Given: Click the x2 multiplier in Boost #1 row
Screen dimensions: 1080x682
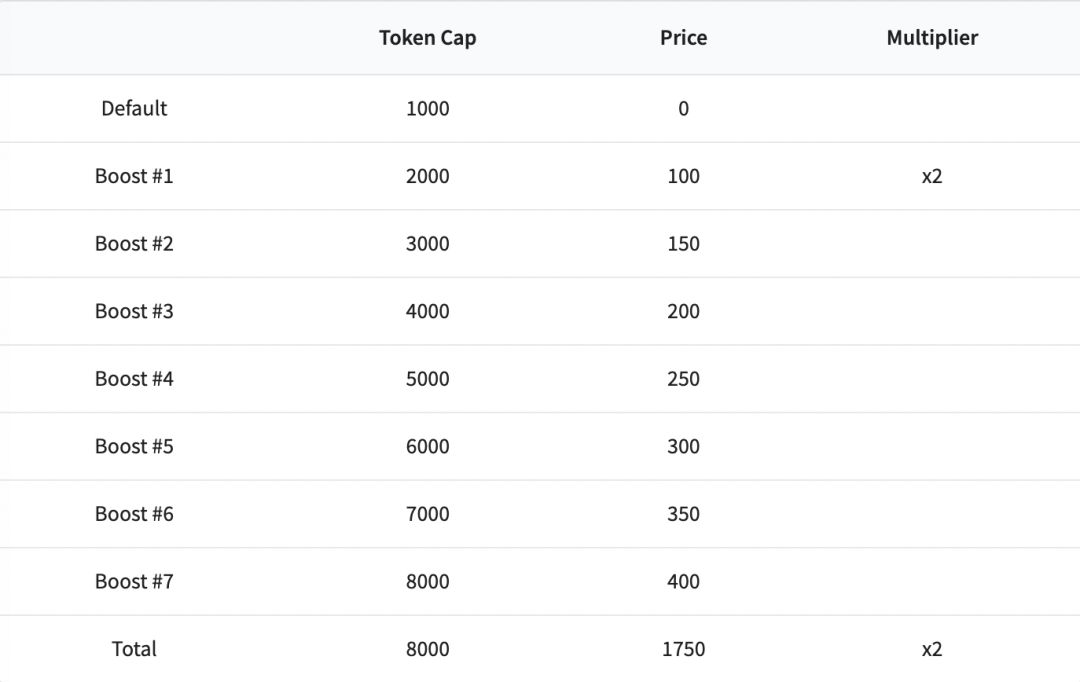Looking at the screenshot, I should click(932, 176).
